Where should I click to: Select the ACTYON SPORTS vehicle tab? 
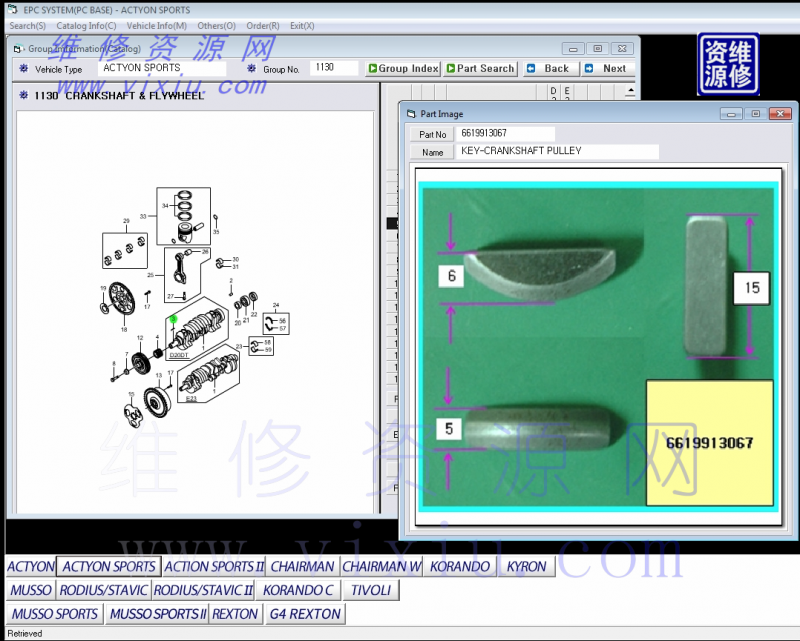point(109,566)
